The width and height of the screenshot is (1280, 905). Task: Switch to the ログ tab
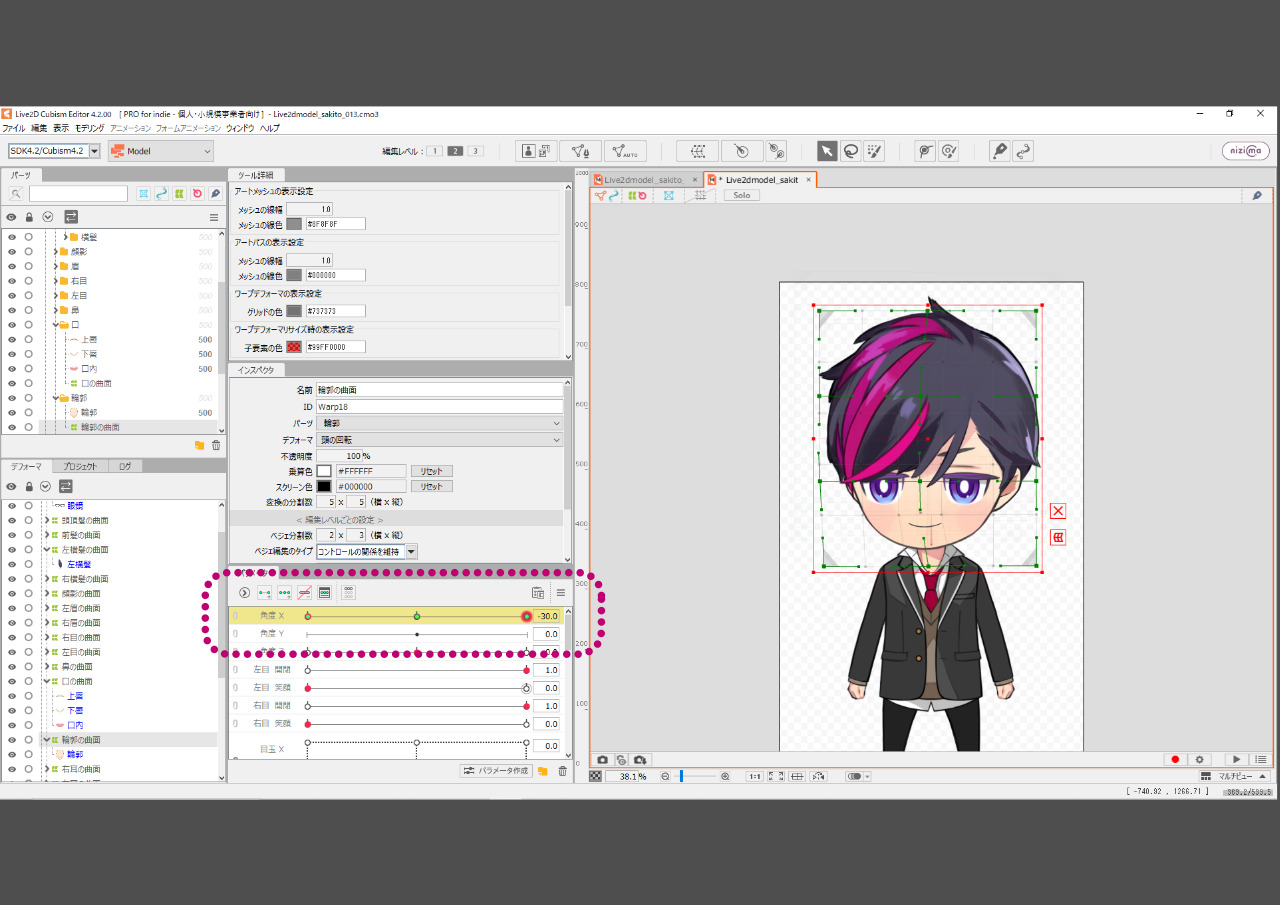tap(125, 466)
